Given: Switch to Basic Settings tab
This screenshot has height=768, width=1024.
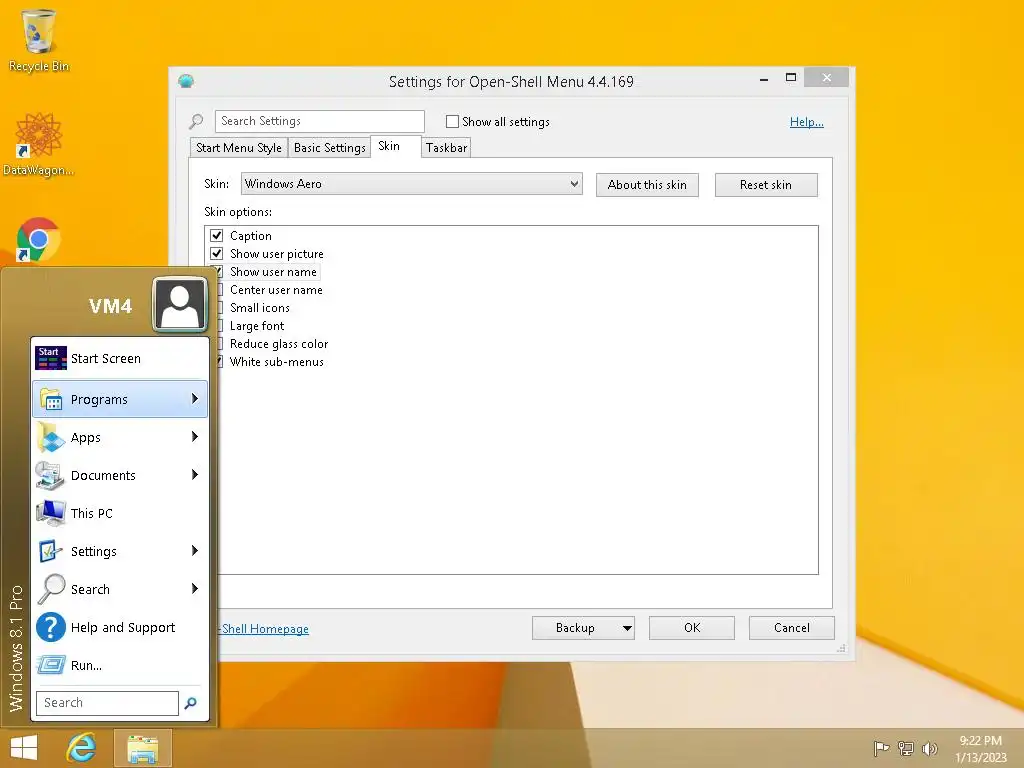Looking at the screenshot, I should pos(329,148).
